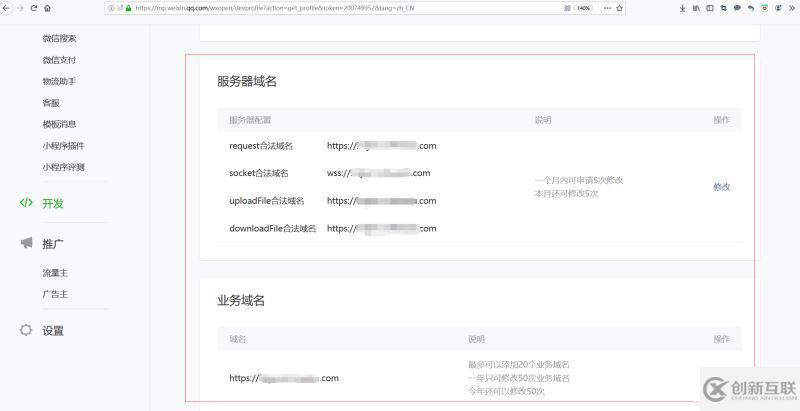
Task: Click the 设置 gear icon
Action: pos(26,330)
